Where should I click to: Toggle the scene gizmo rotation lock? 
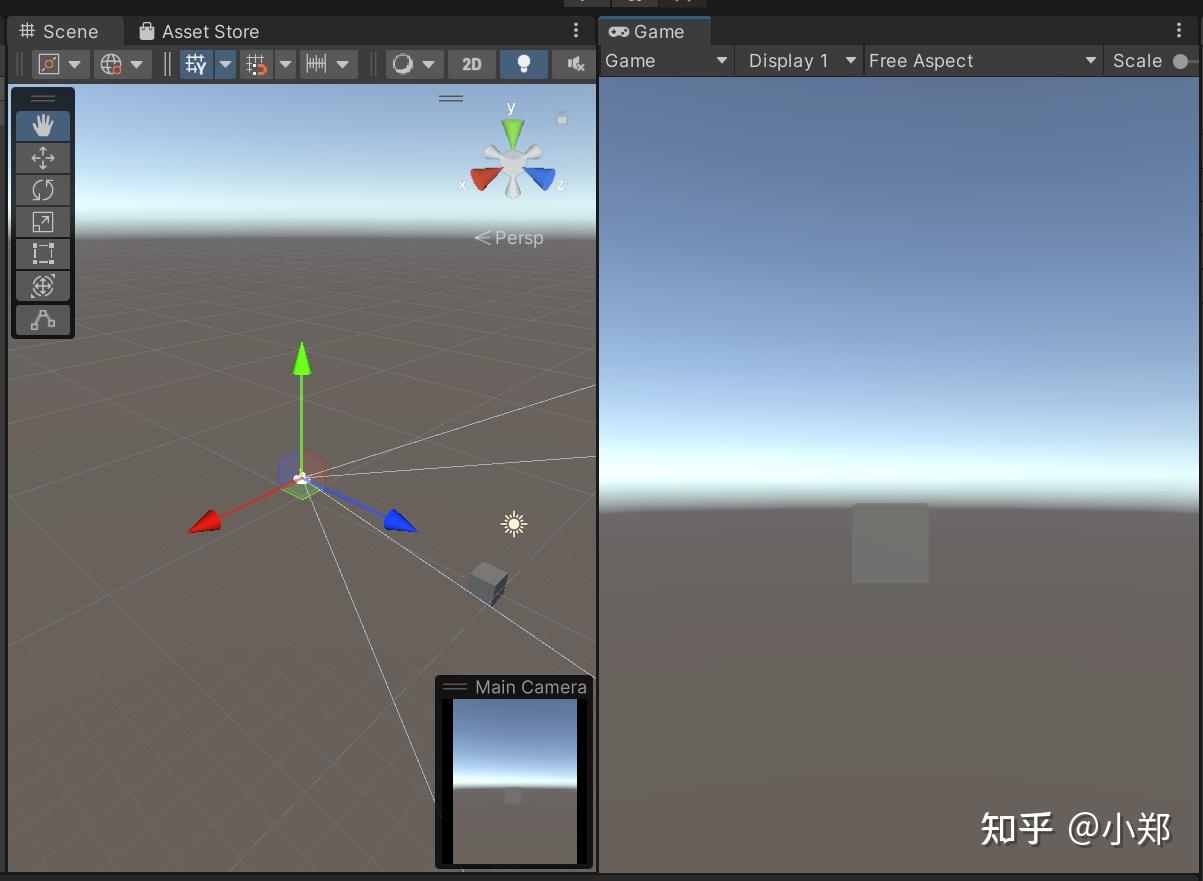click(562, 118)
